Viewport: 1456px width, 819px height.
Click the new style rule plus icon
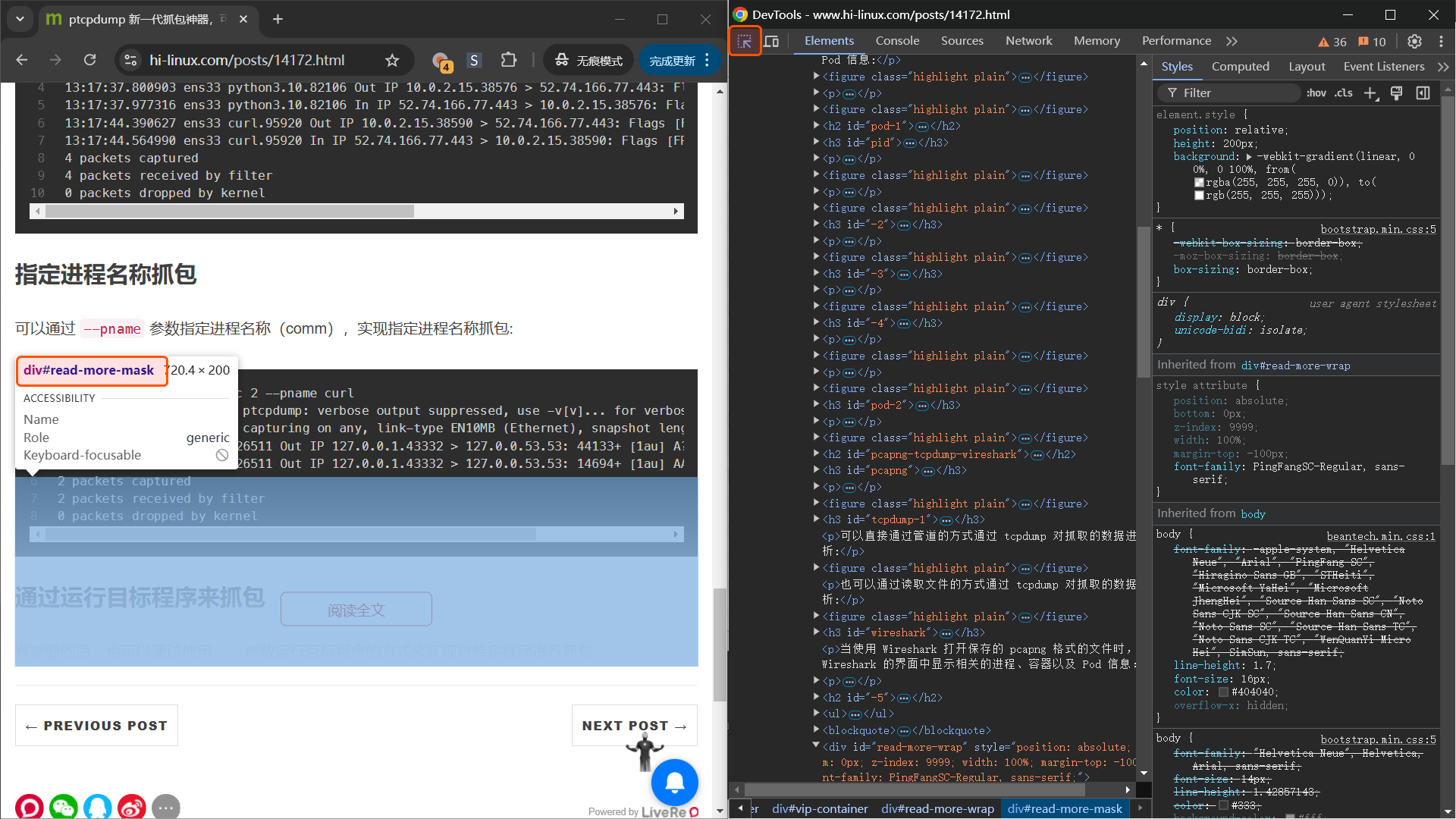1370,93
